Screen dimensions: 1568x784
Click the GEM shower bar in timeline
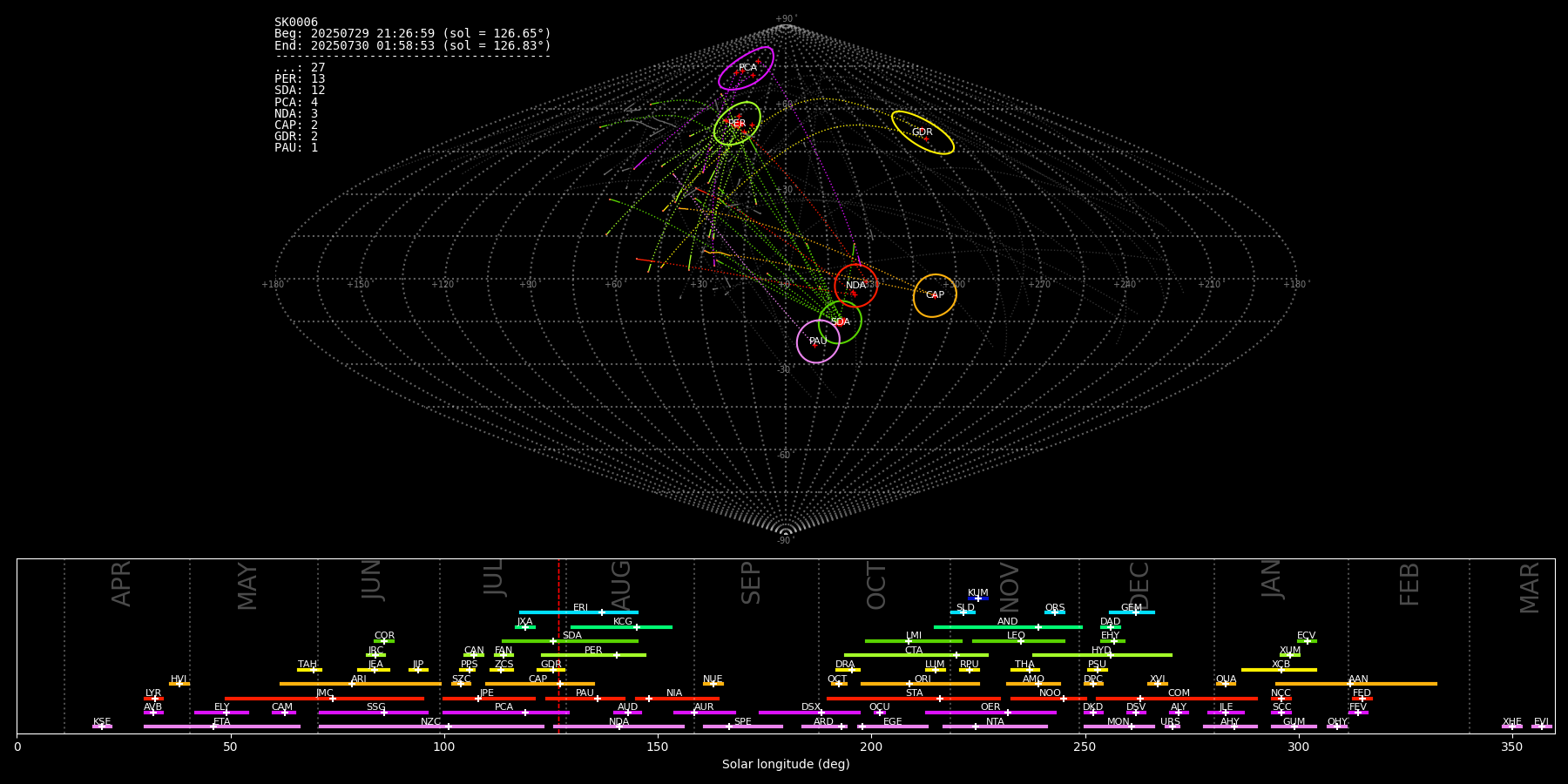[1132, 612]
